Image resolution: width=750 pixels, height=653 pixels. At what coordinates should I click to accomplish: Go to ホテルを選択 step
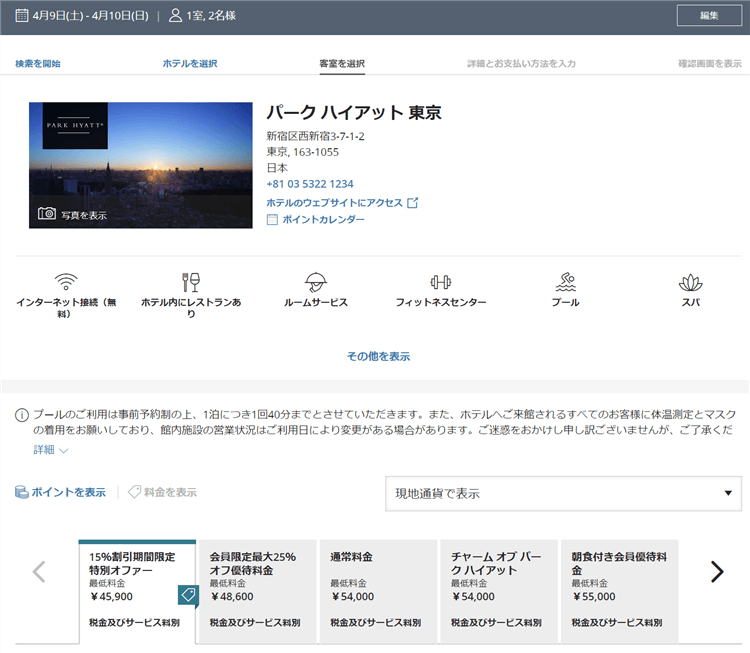tap(190, 63)
